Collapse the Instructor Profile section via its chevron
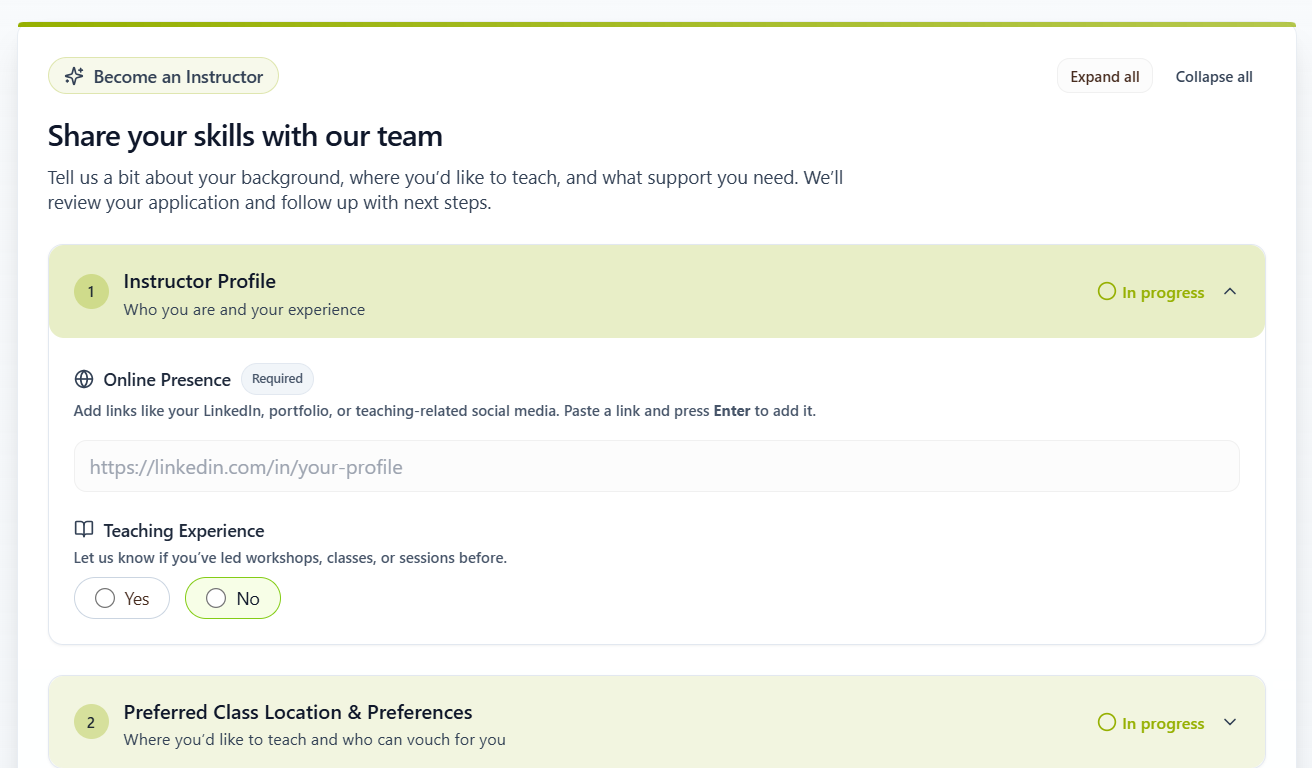This screenshot has width=1312, height=768. click(x=1230, y=291)
